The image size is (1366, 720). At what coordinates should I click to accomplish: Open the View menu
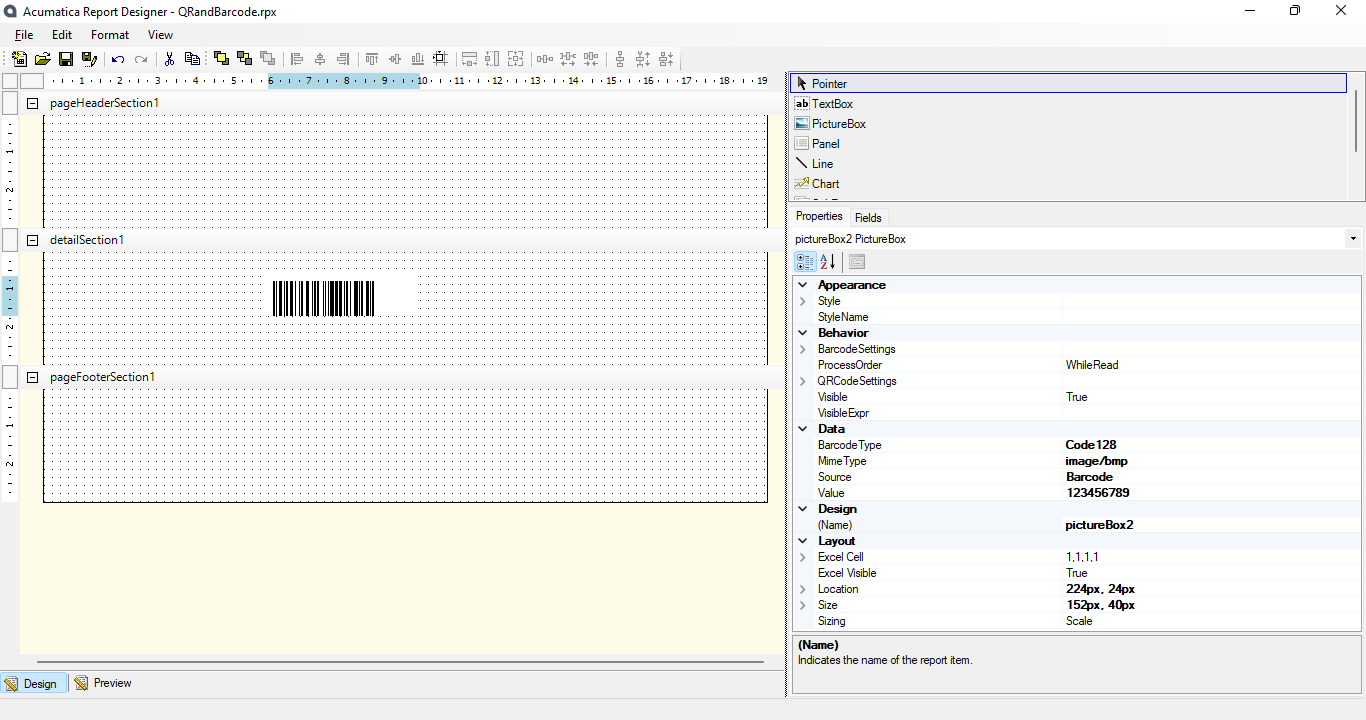(x=160, y=35)
